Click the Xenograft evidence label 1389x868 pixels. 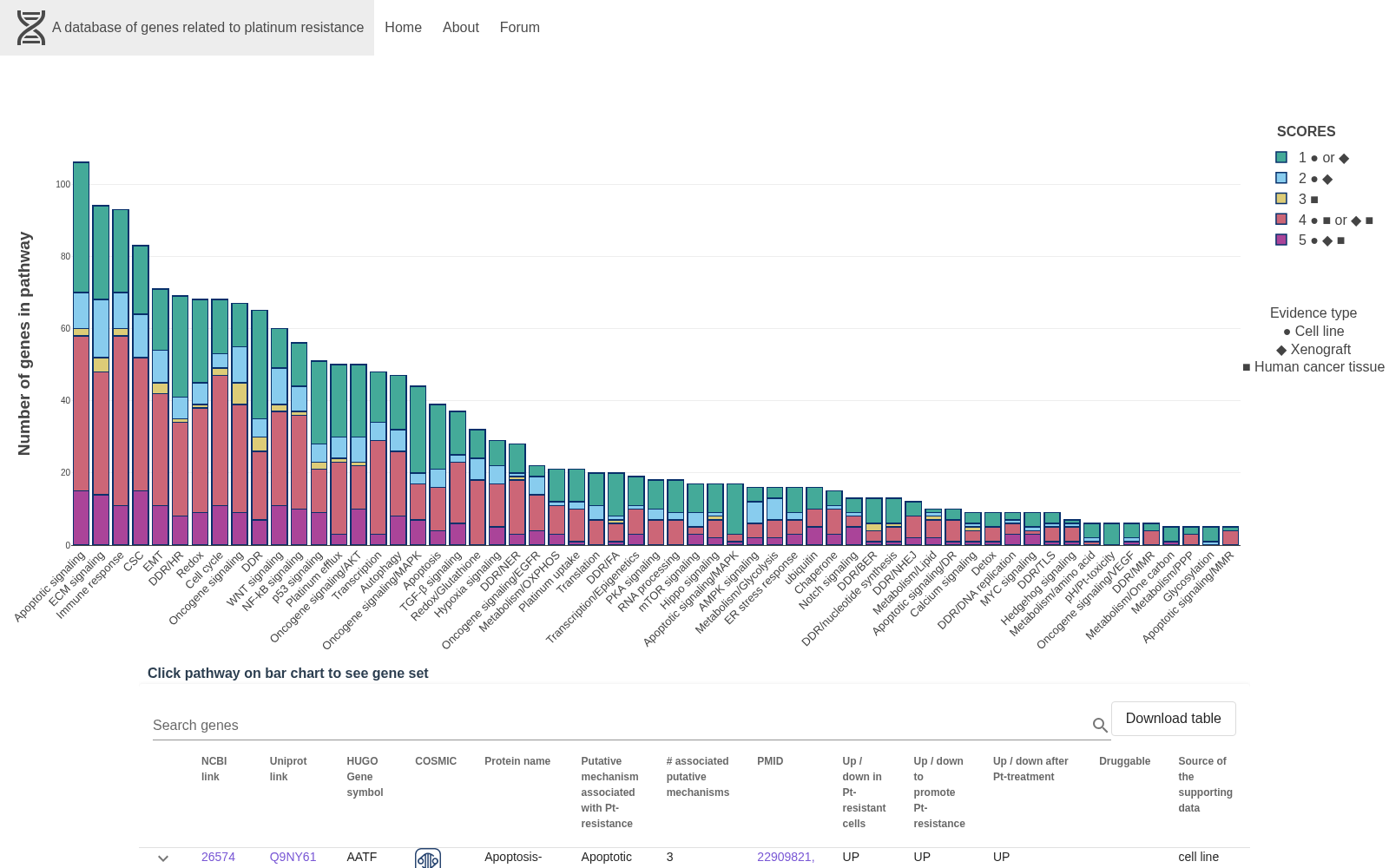pos(1313,349)
